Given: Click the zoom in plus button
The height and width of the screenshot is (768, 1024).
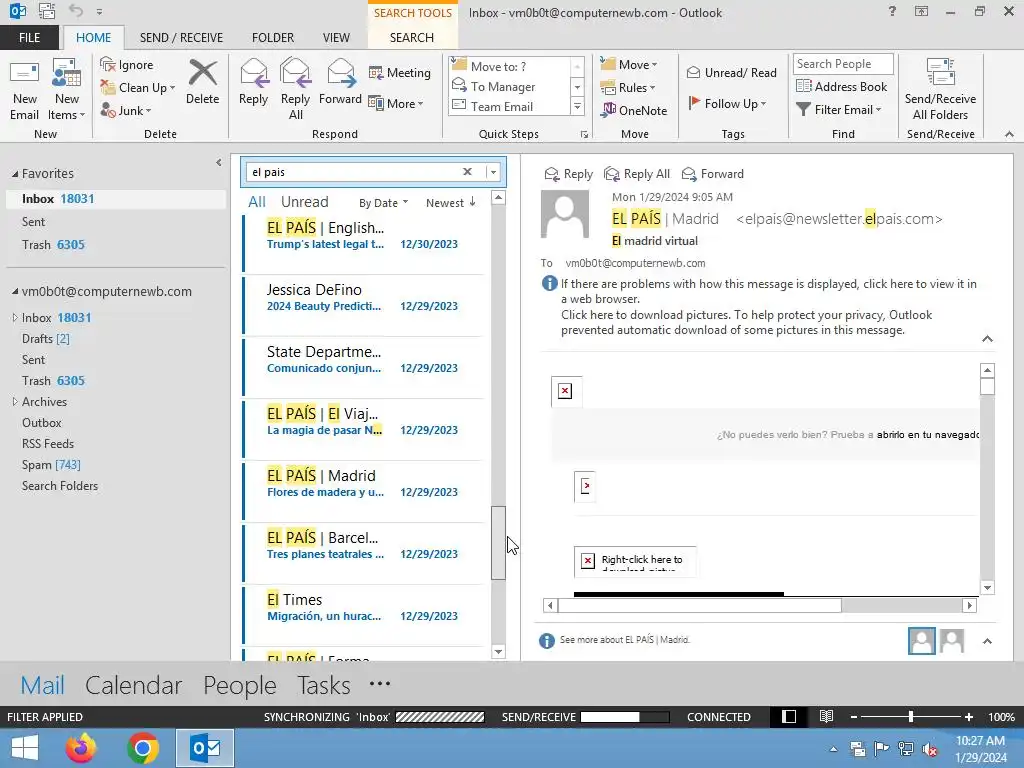Looking at the screenshot, I should [968, 716].
